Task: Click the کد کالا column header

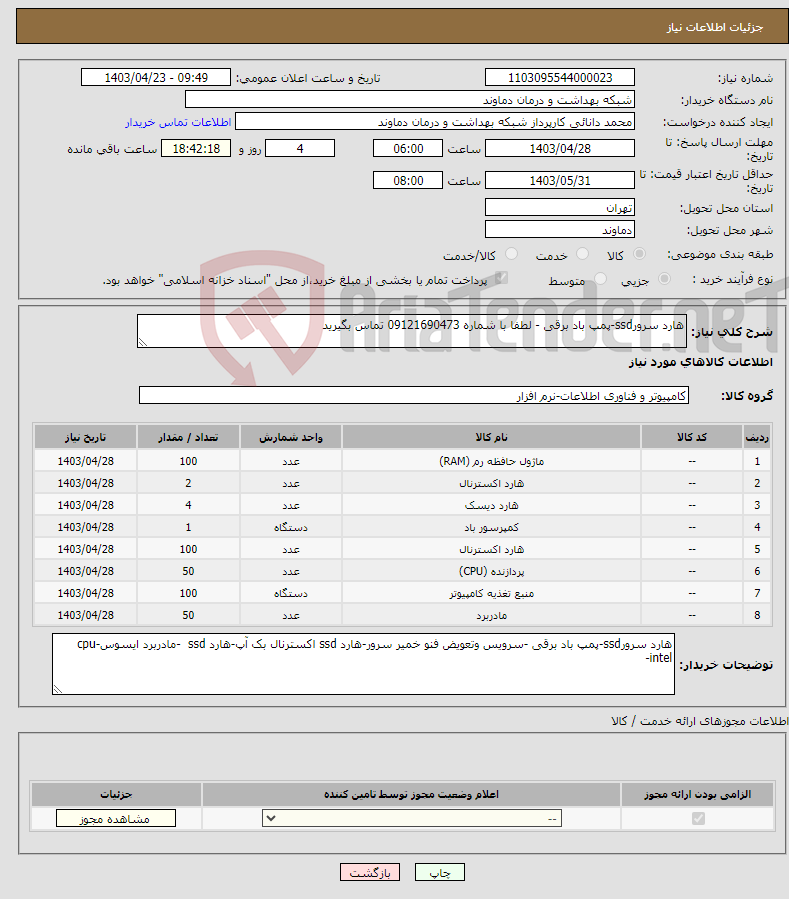Action: coord(692,437)
